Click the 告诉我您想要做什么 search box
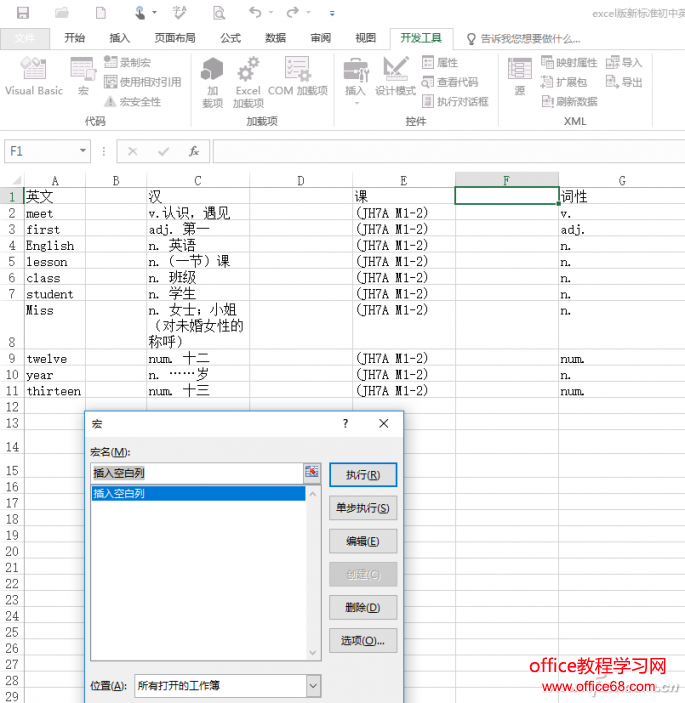The height and width of the screenshot is (703, 685). [x=524, y=39]
